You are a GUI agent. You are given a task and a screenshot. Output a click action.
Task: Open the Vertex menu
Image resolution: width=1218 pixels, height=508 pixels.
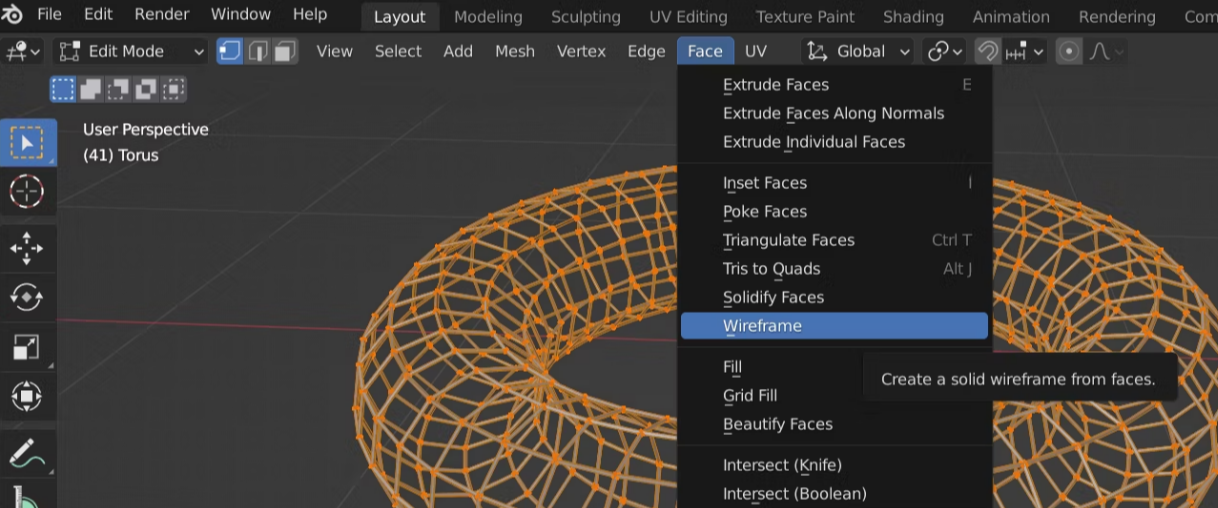pos(581,52)
